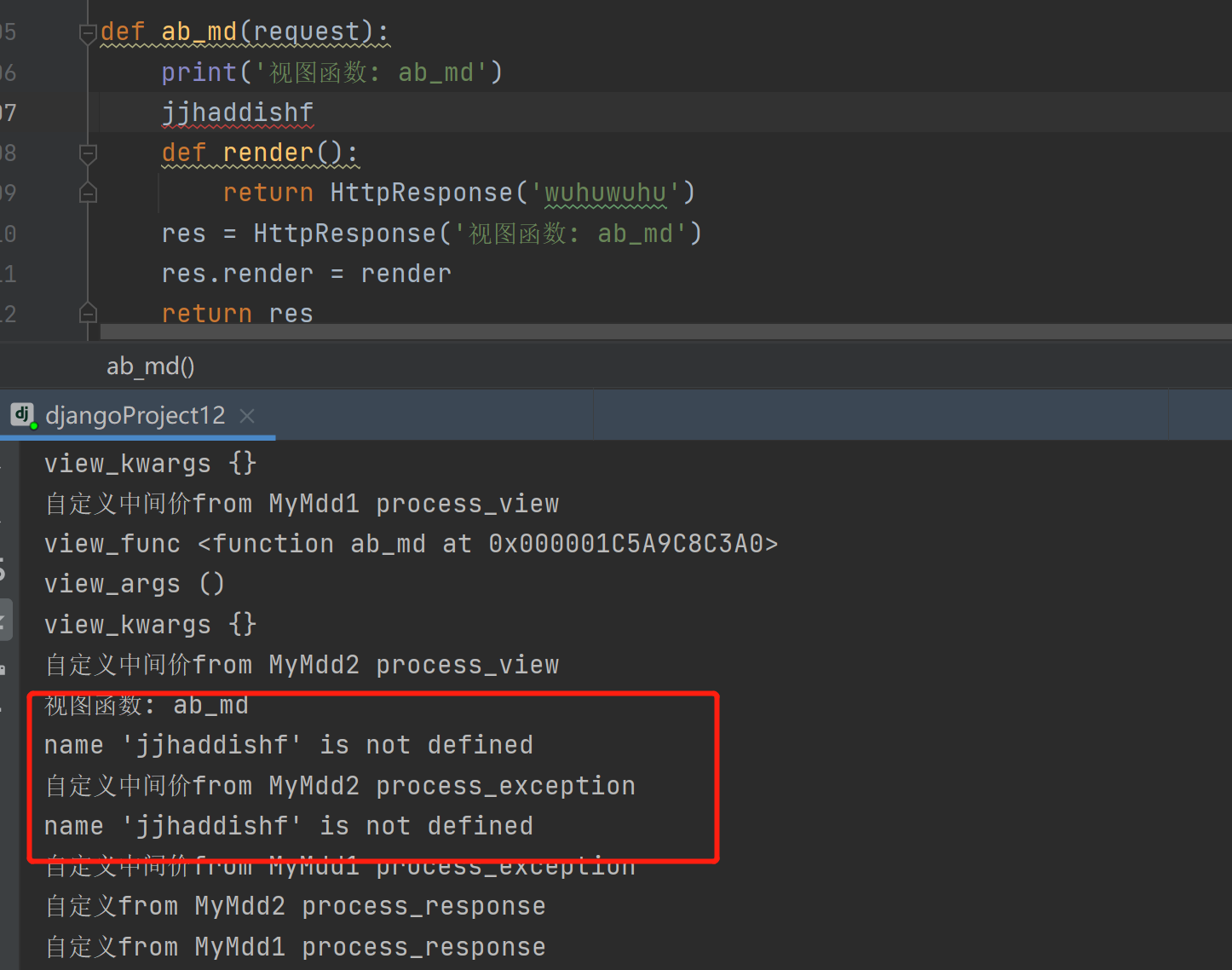The height and width of the screenshot is (970, 1232).
Task: Click the def render(): code line
Action: (x=260, y=153)
